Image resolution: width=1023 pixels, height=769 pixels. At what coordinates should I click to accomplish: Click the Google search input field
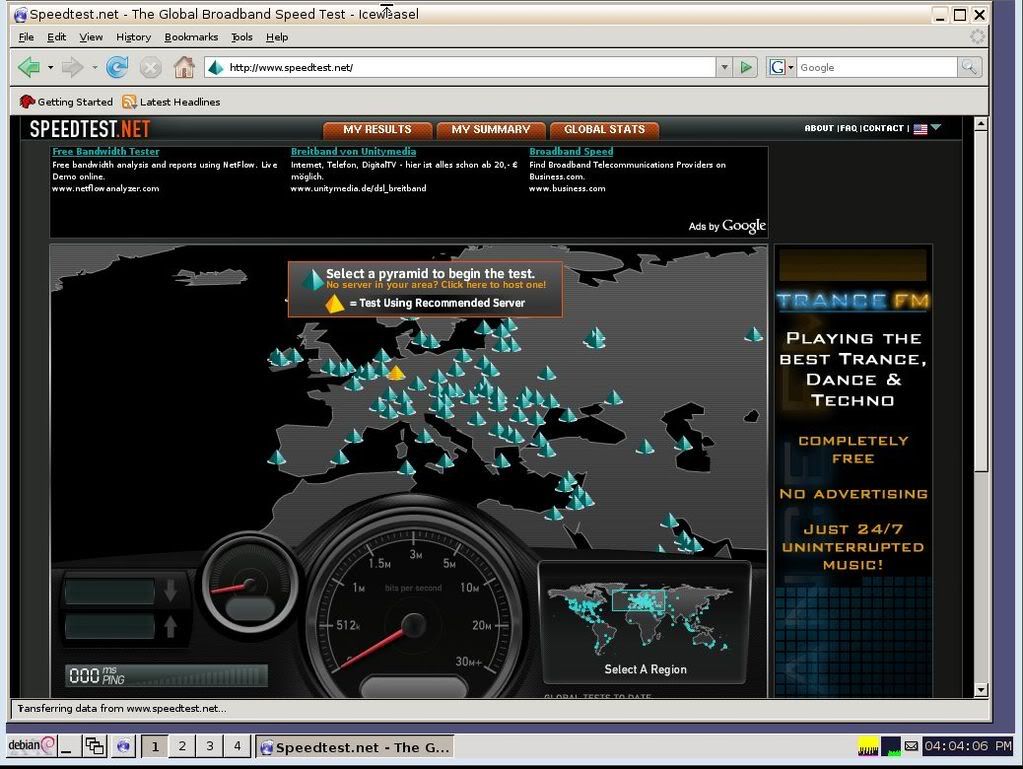click(x=876, y=67)
